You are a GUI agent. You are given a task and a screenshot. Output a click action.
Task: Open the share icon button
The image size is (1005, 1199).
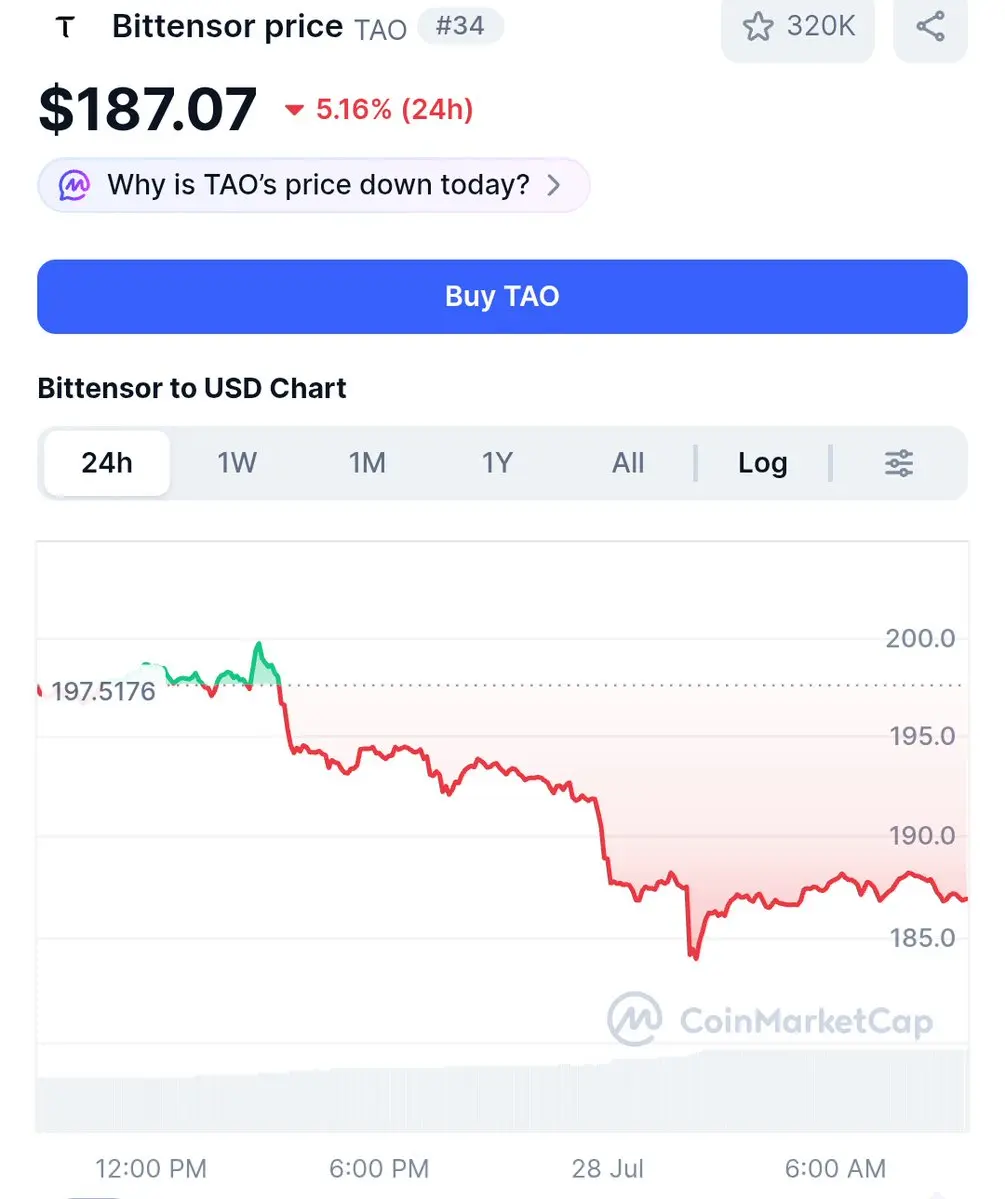click(930, 27)
